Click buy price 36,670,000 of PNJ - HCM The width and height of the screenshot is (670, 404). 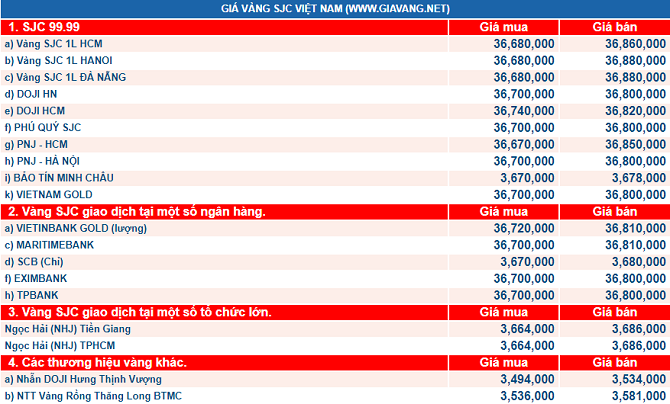tap(524, 144)
